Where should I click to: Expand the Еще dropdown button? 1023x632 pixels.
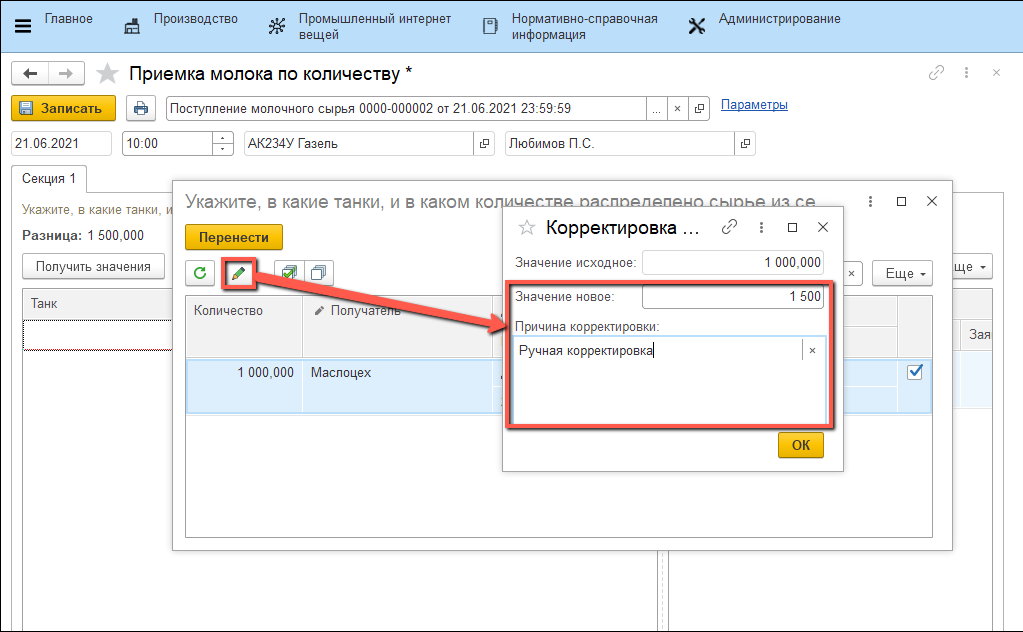902,272
